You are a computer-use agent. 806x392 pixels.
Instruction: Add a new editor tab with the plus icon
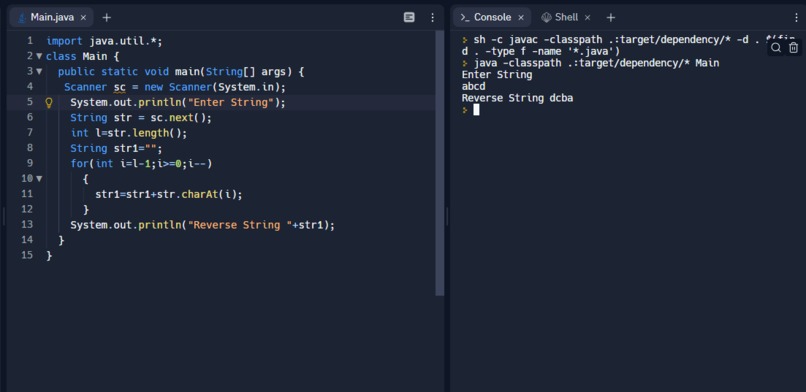pyautogui.click(x=106, y=17)
